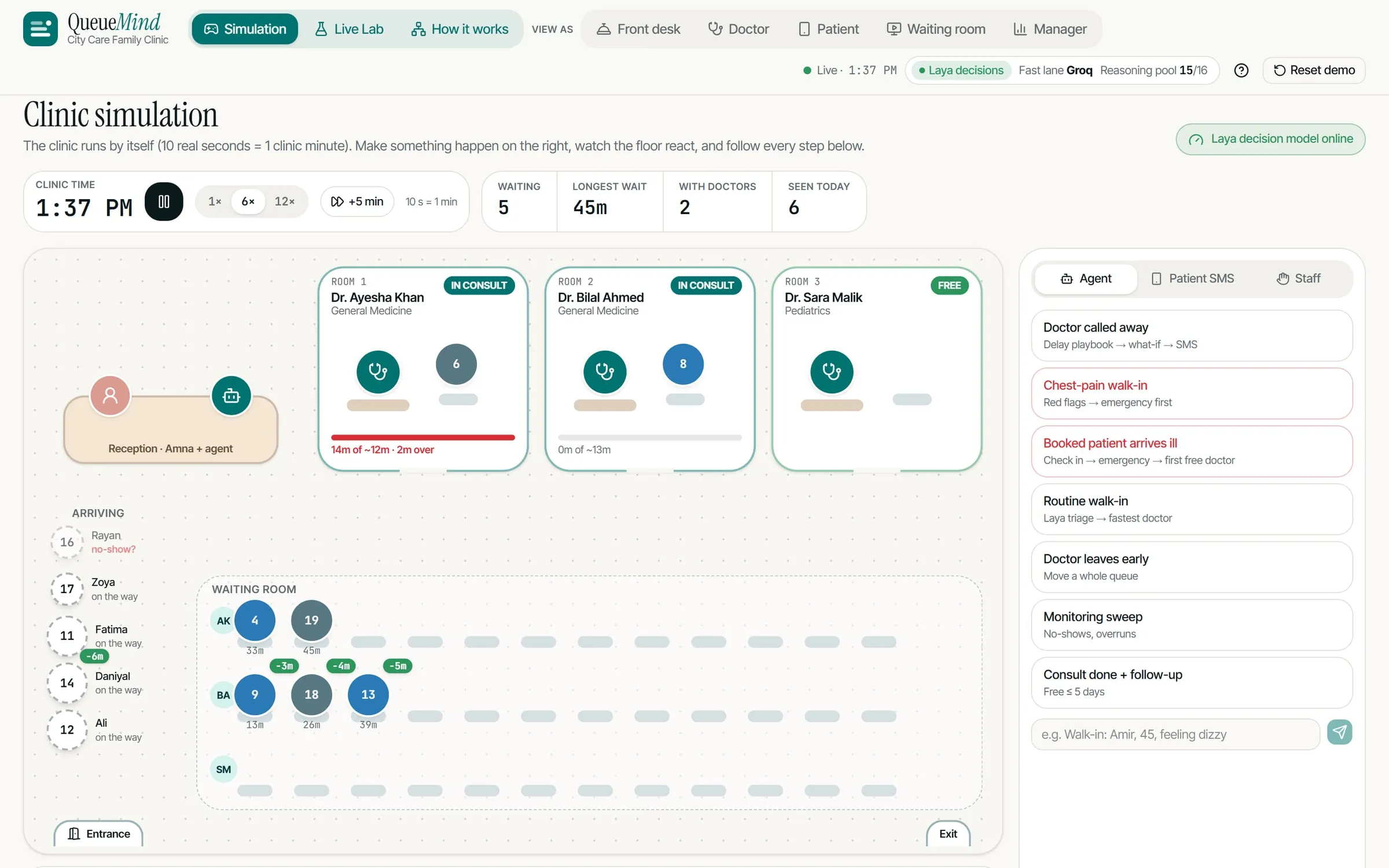The width and height of the screenshot is (1389, 868).
Task: Trigger the Doctor leaves early scenario
Action: tap(1192, 567)
